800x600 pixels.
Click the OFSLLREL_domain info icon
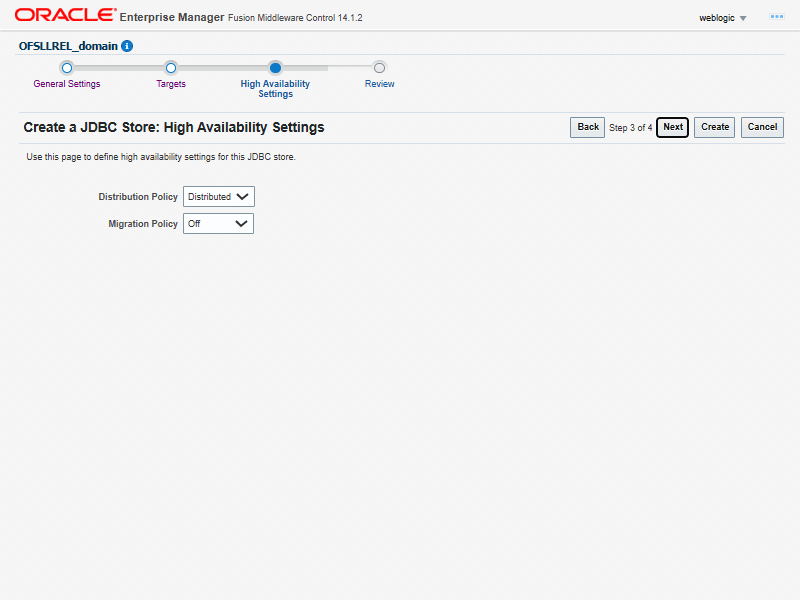click(x=127, y=46)
